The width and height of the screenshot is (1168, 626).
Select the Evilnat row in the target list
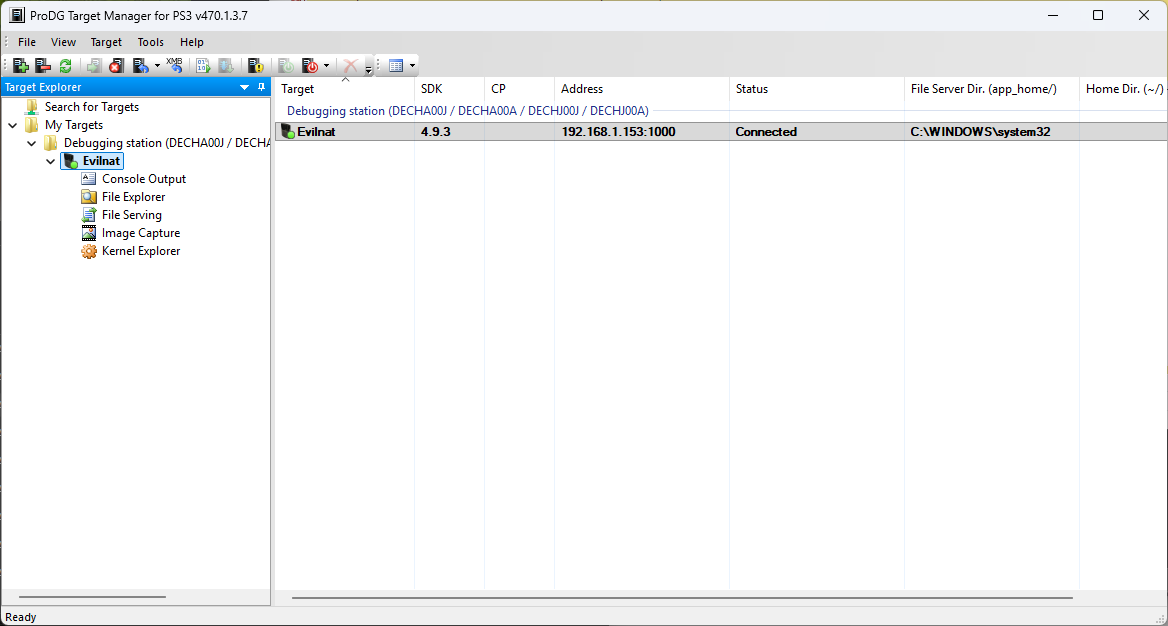(x=721, y=132)
